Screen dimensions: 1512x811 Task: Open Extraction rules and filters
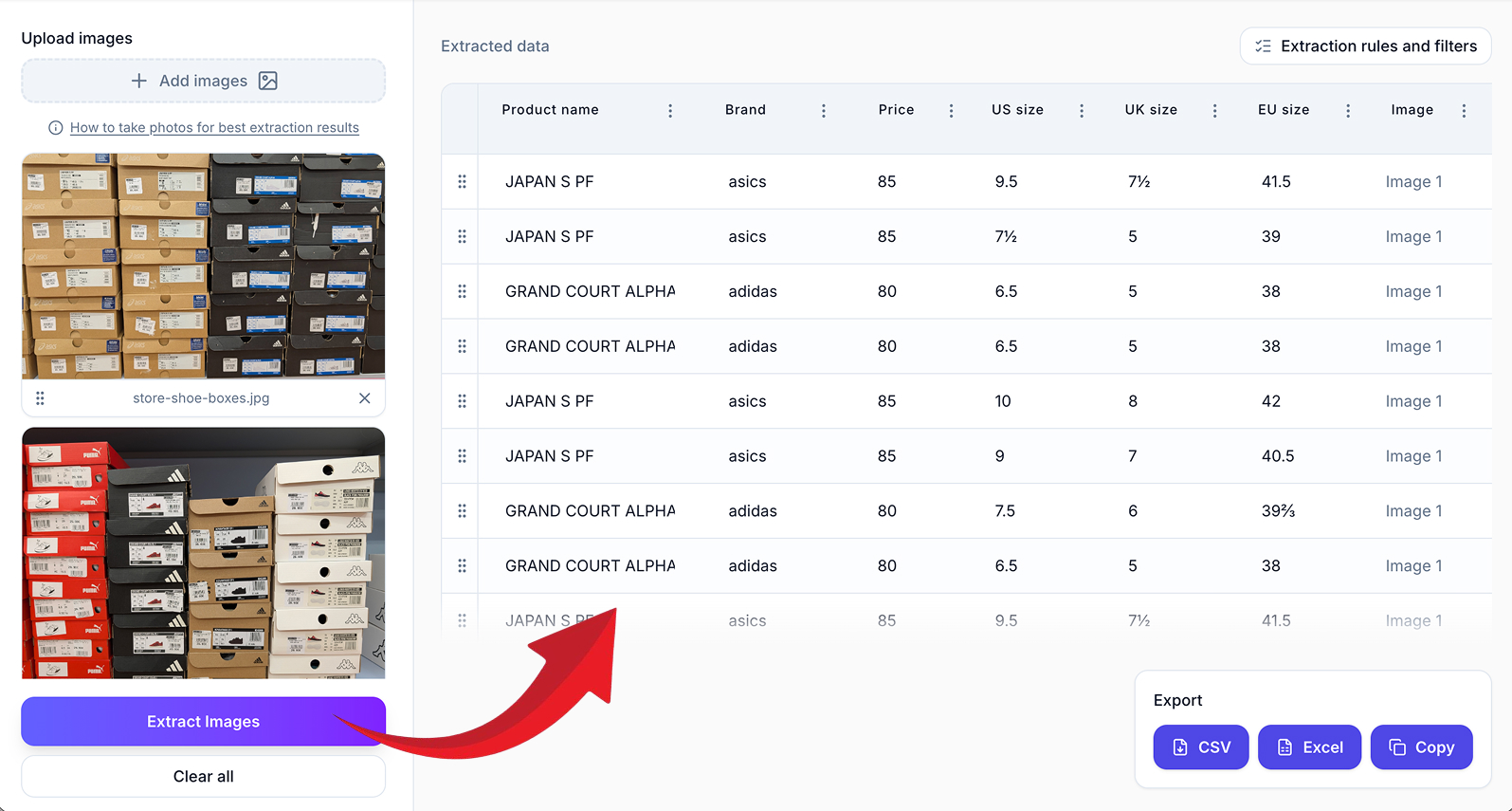(x=1366, y=46)
